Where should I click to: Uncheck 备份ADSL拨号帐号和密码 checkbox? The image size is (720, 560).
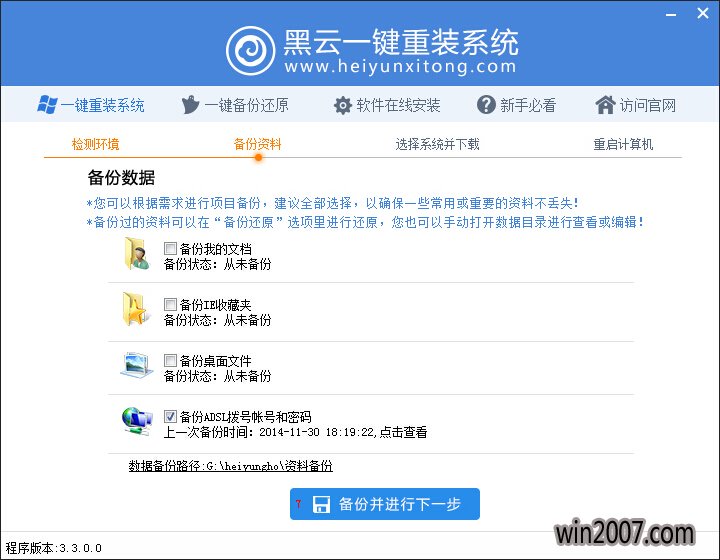pos(170,416)
